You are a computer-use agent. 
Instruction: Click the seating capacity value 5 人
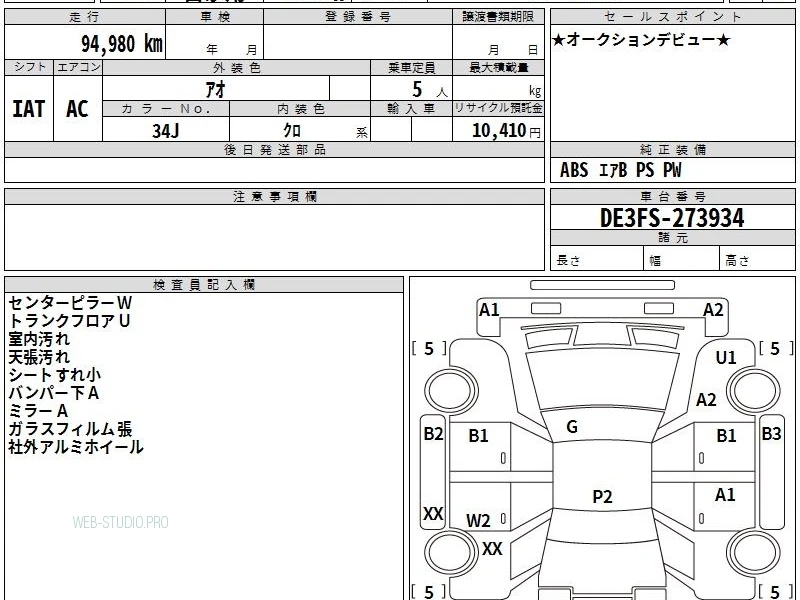pyautogui.click(x=430, y=90)
